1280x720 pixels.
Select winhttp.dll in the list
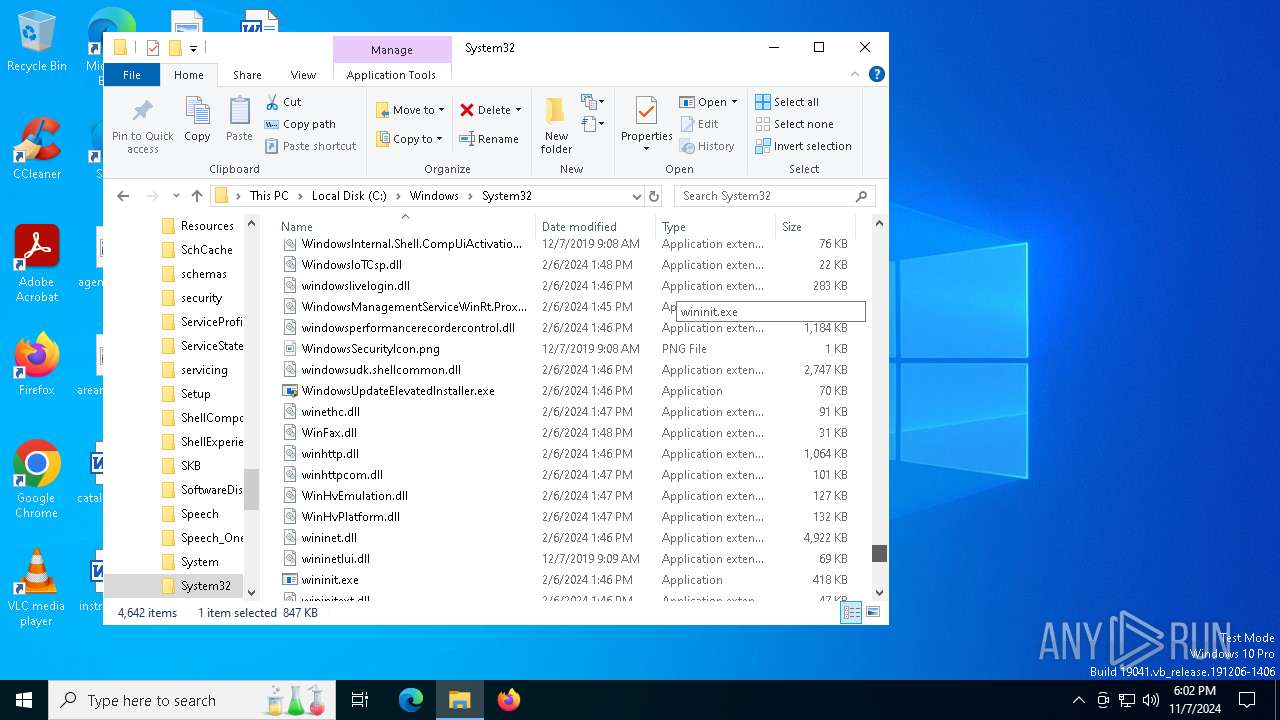330,454
